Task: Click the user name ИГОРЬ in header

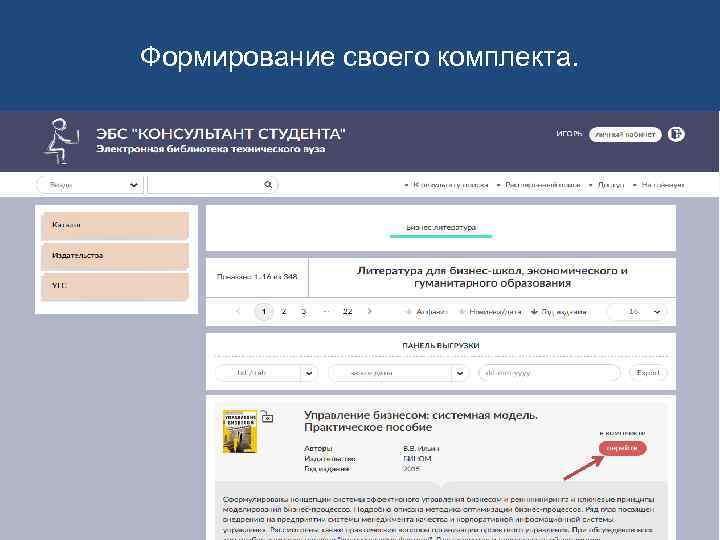Action: pos(569,134)
